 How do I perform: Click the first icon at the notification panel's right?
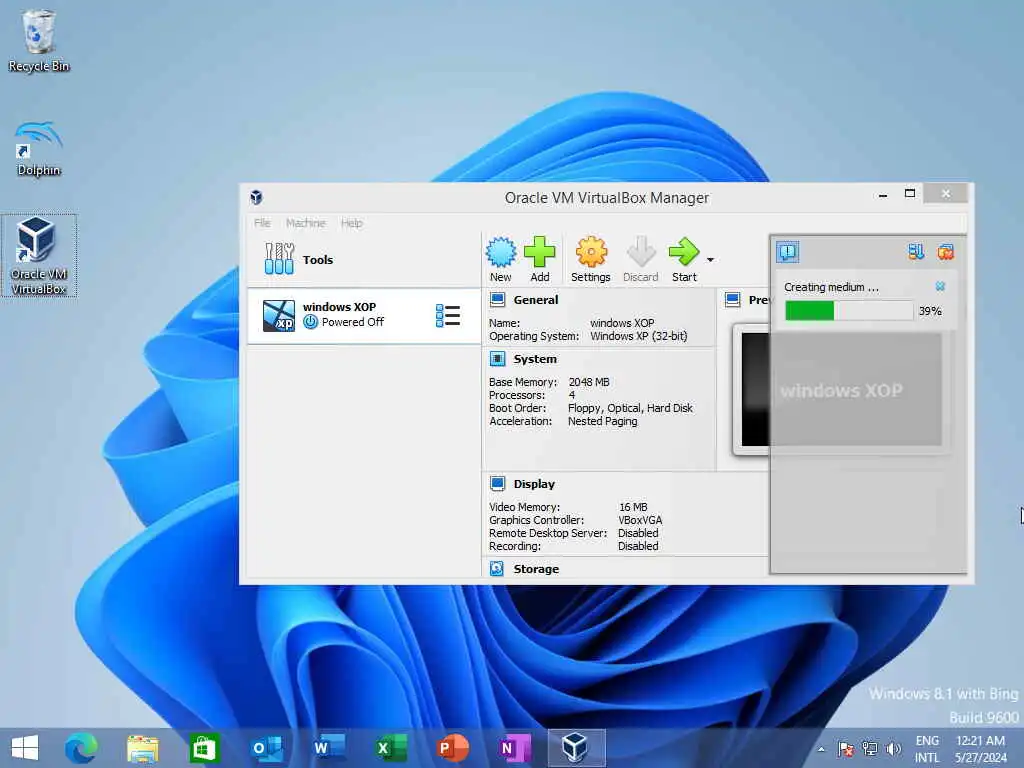(x=916, y=251)
